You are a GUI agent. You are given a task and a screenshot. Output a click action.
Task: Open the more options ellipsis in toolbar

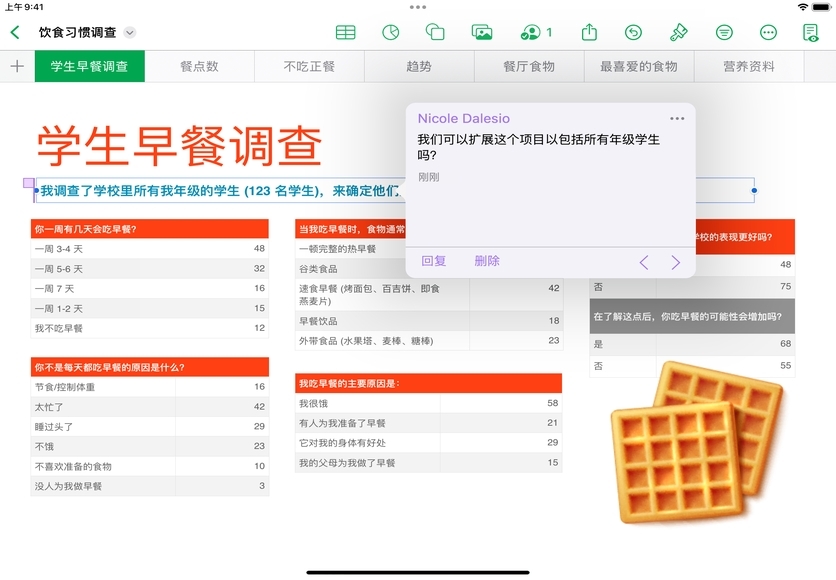point(768,32)
